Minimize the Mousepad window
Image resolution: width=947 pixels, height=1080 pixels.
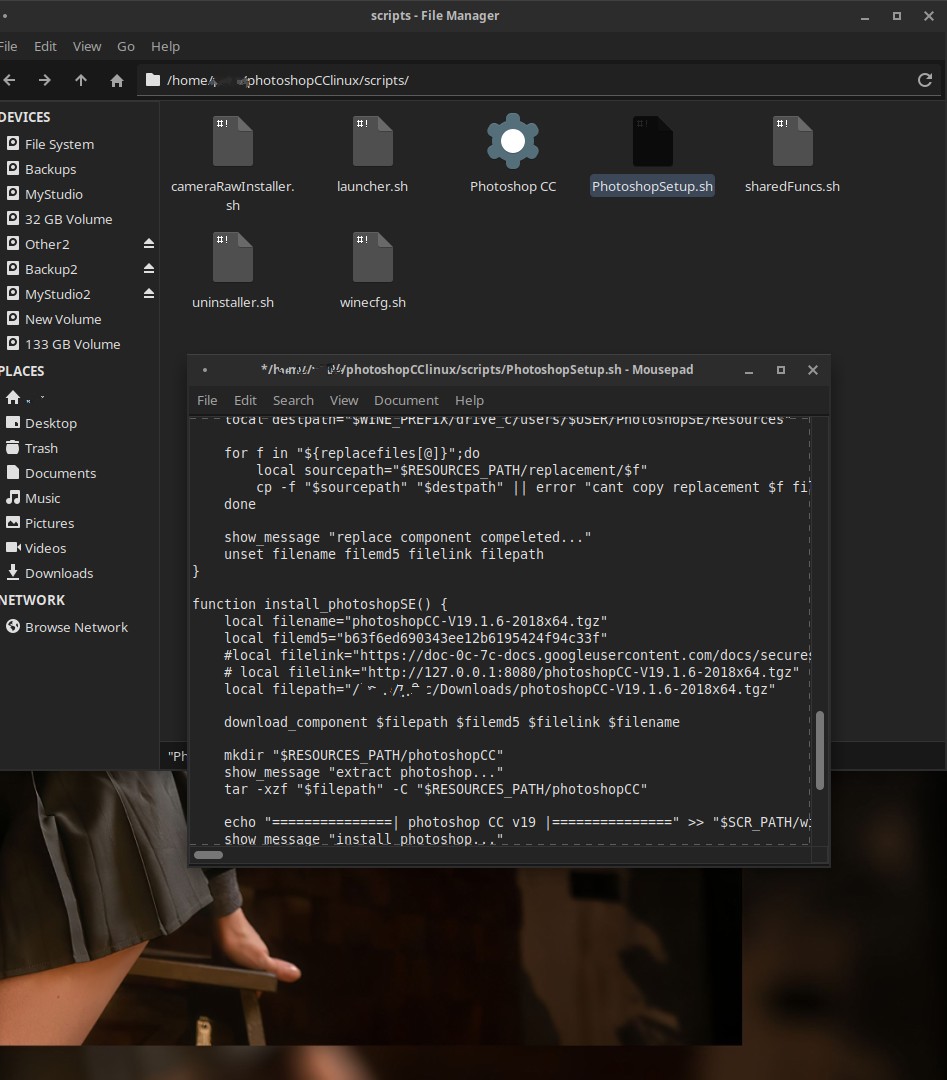[749, 370]
